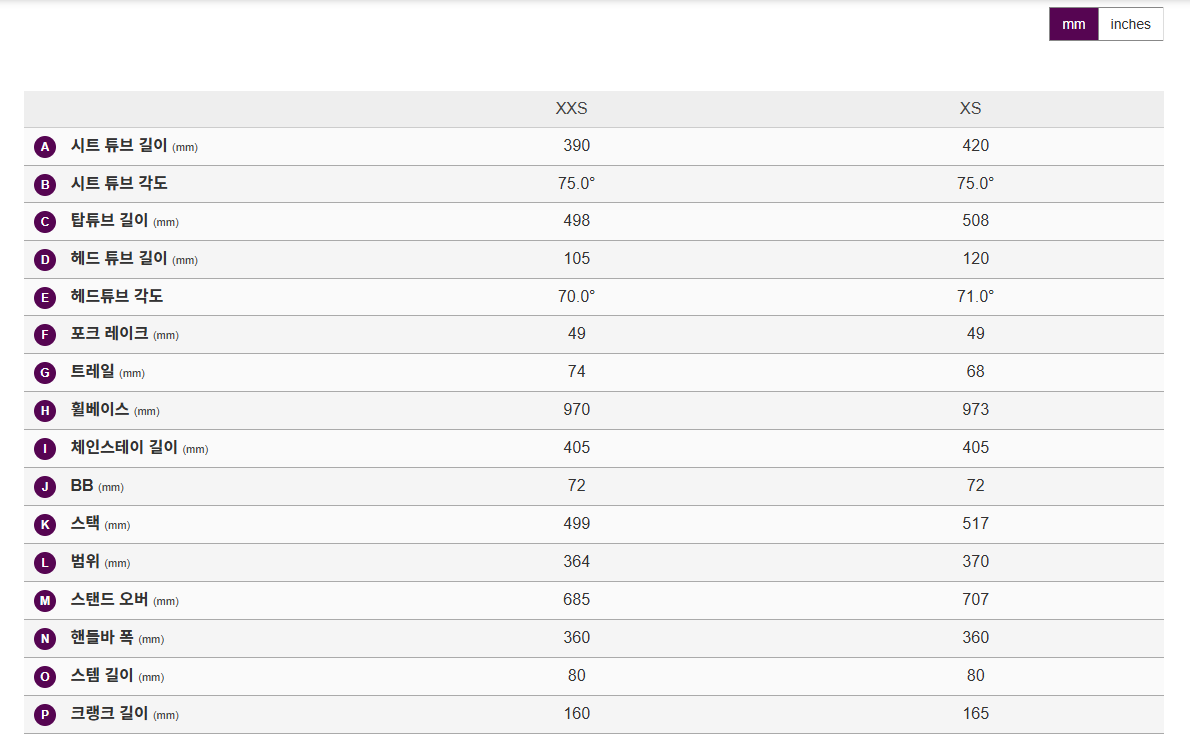
Task: Click the XXS 휠베이스 value 970
Action: coord(576,410)
